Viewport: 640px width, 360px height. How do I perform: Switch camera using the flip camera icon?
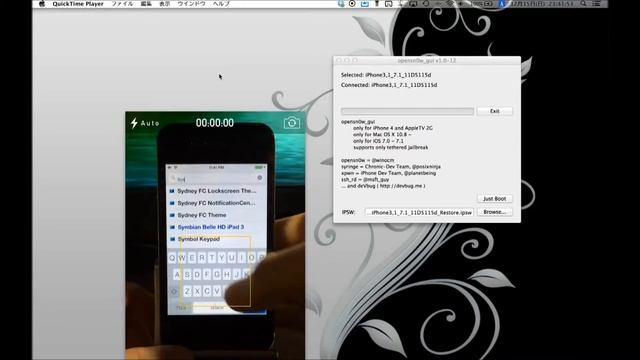292,123
